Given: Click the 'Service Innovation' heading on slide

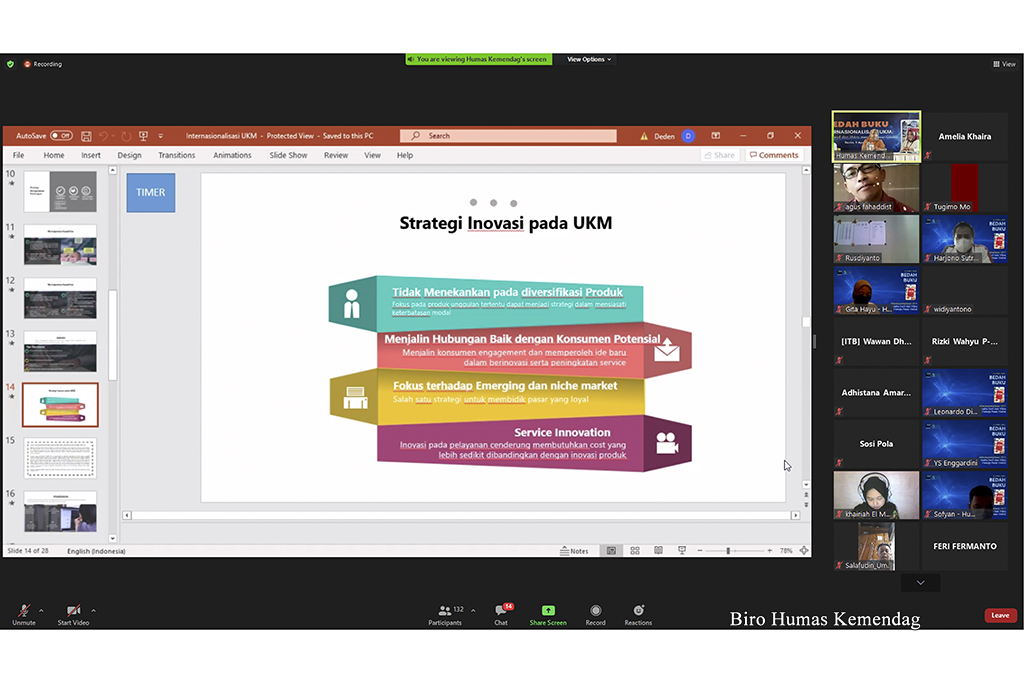Looking at the screenshot, I should coord(562,432).
